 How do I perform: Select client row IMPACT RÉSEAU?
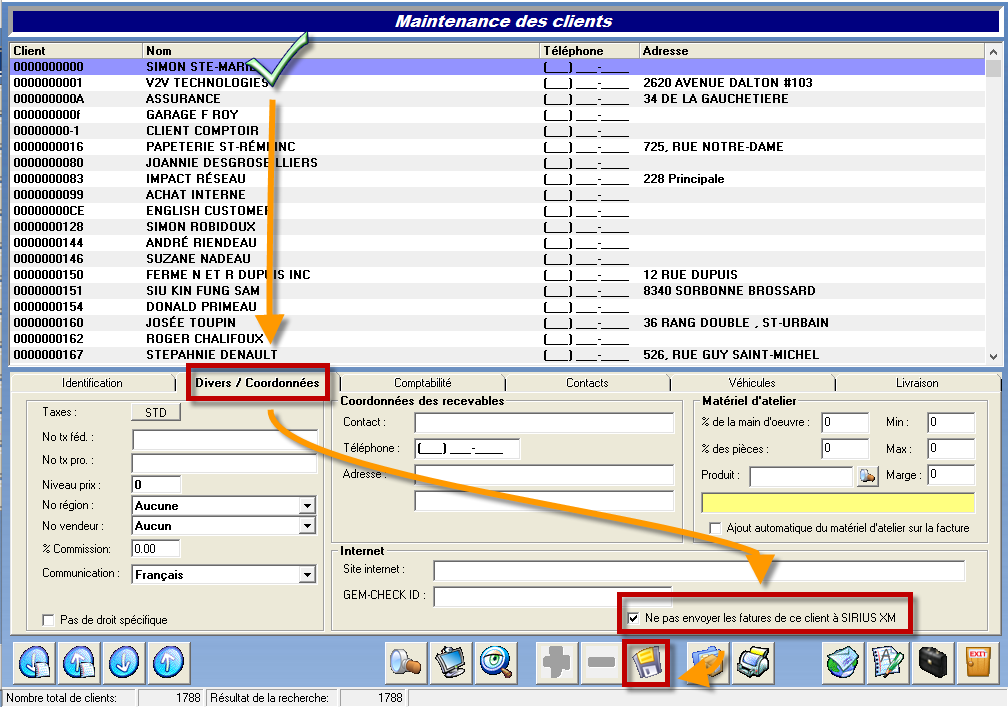pyautogui.click(x=498, y=179)
